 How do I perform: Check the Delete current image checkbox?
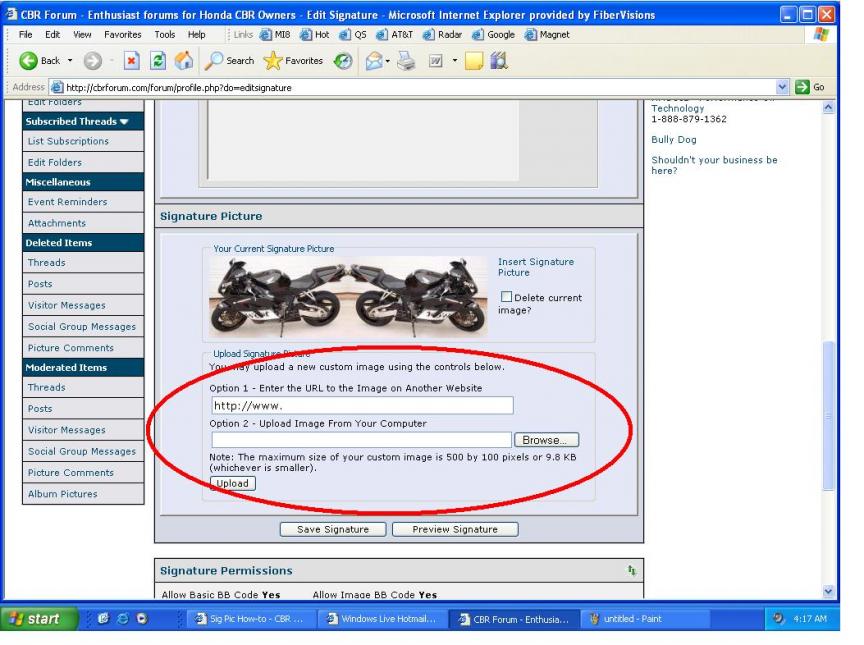click(x=506, y=298)
